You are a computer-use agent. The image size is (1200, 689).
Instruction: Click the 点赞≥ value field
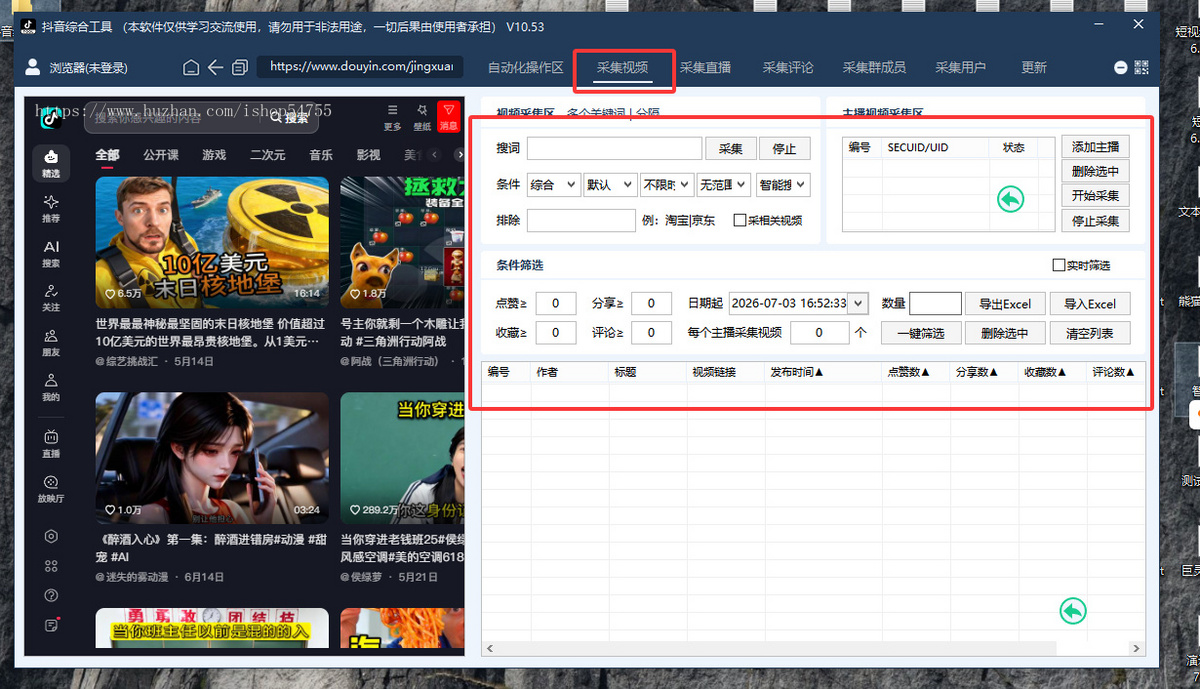pyautogui.click(x=556, y=303)
